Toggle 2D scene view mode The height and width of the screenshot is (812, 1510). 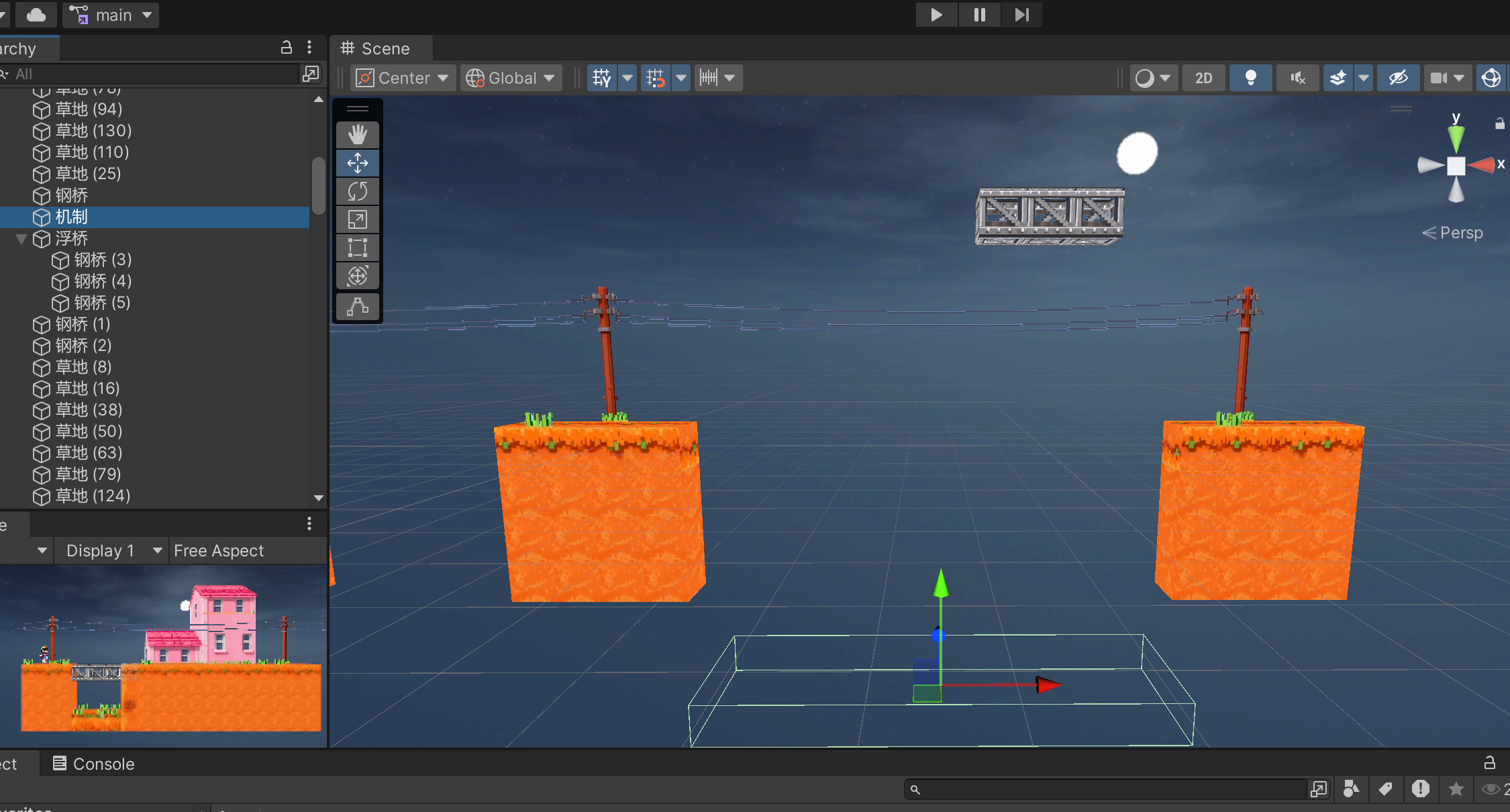[1203, 78]
